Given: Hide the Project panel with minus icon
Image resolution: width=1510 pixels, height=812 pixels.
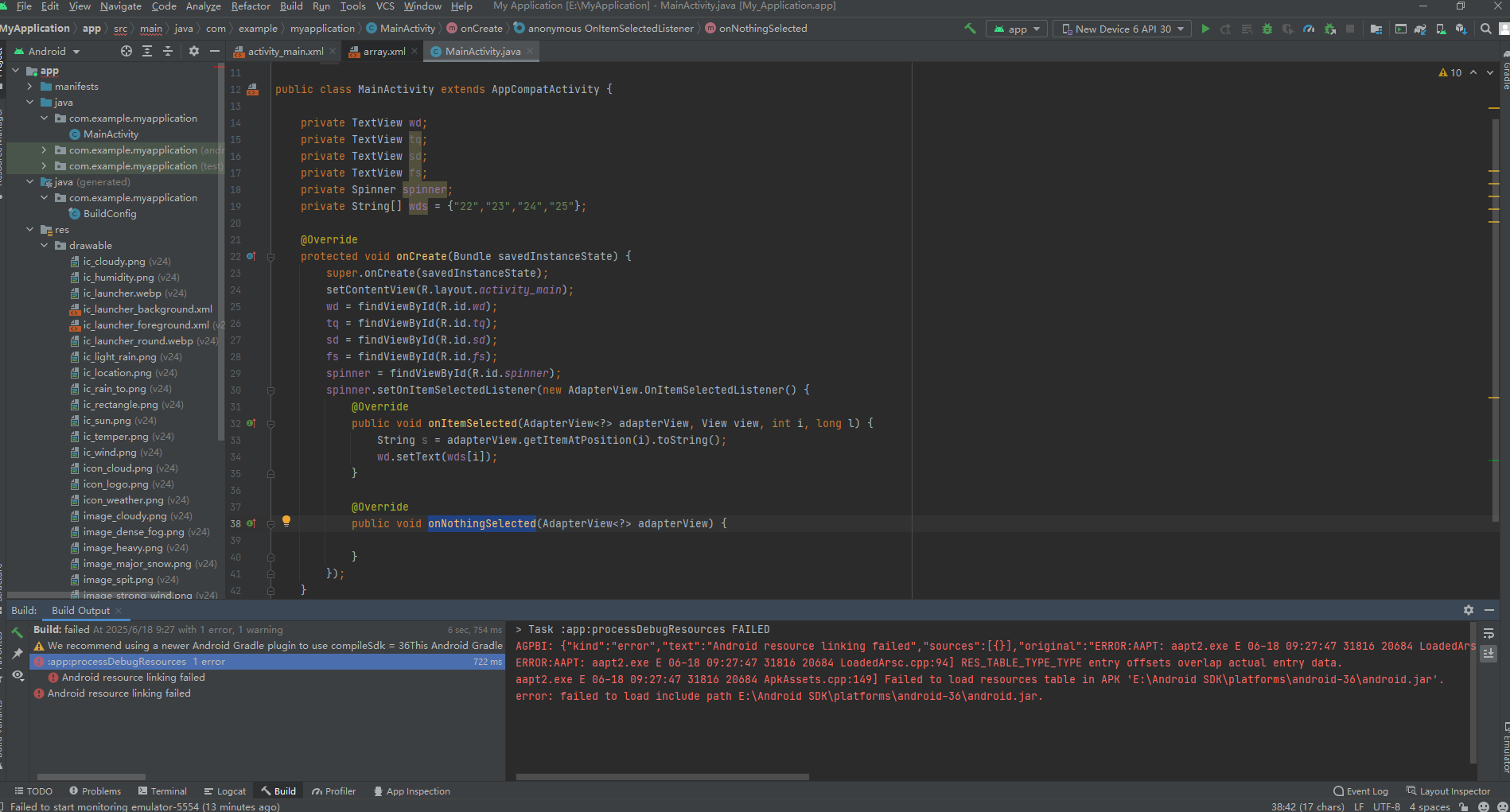Looking at the screenshot, I should (x=215, y=51).
